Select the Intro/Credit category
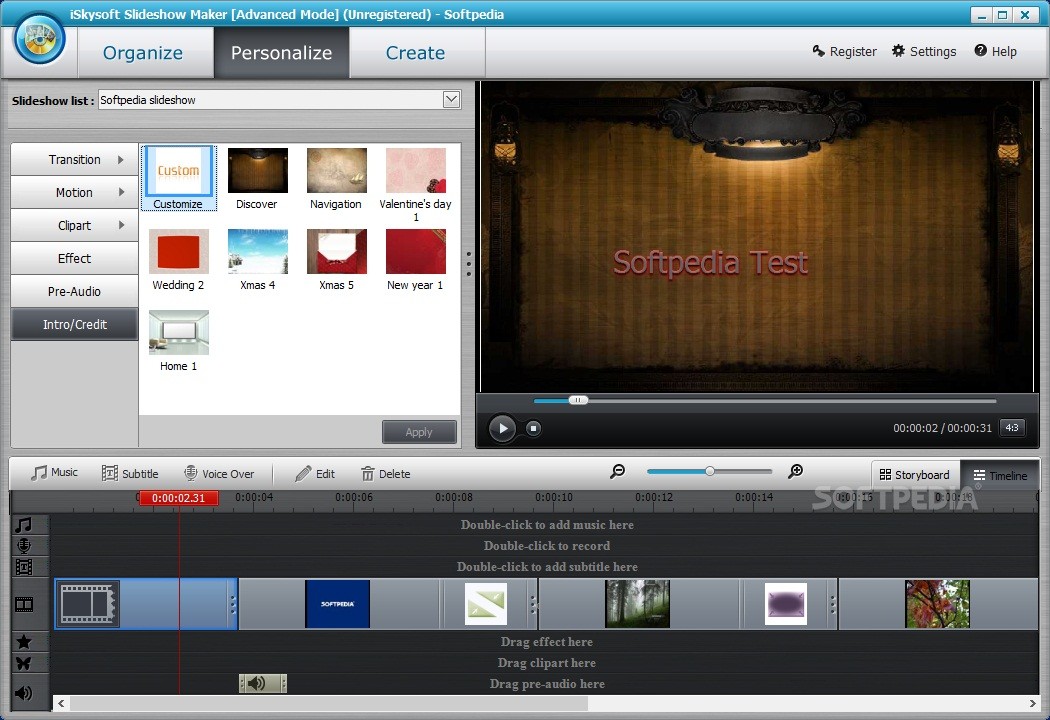This screenshot has height=720, width=1050. coord(74,324)
